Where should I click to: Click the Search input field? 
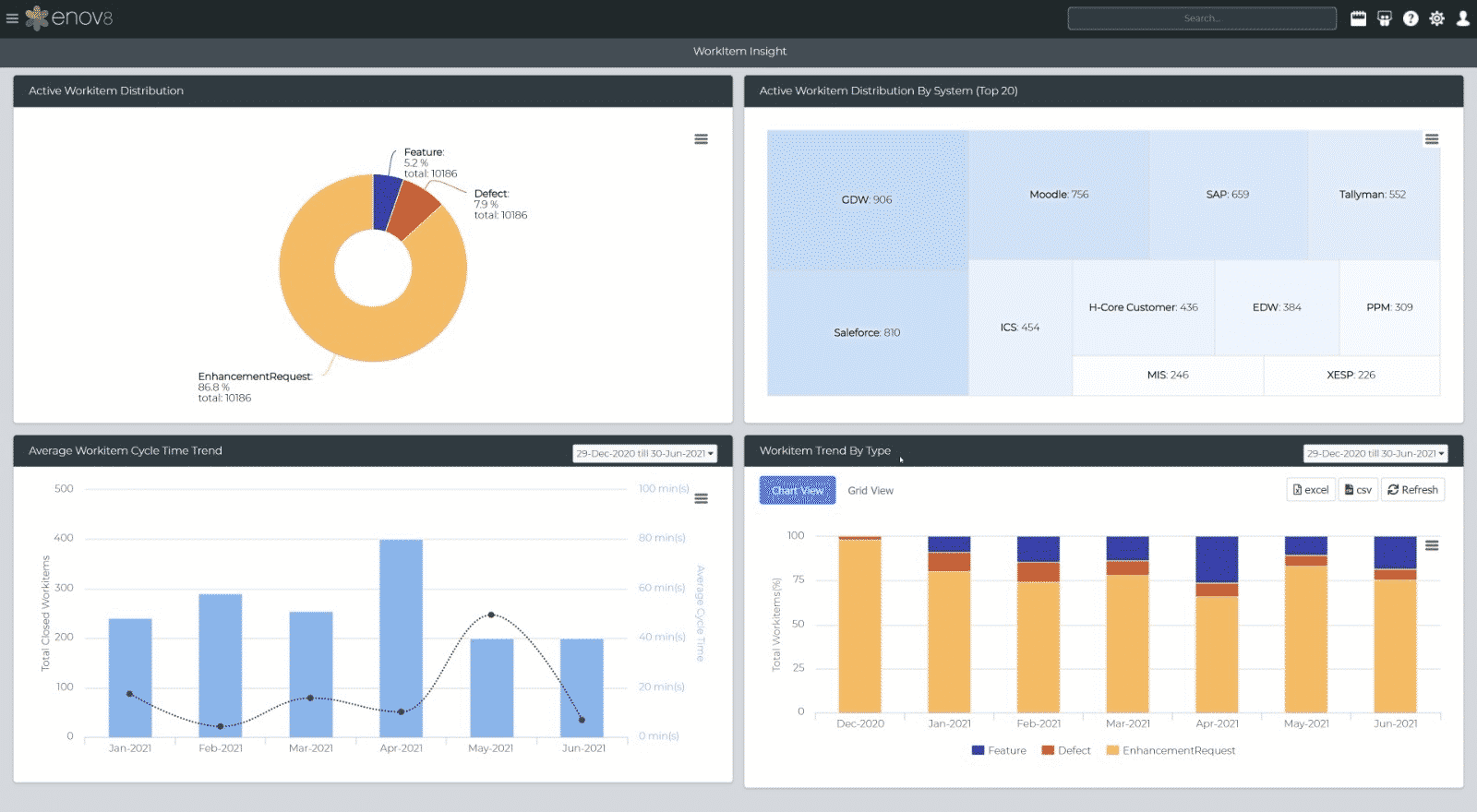1202,18
